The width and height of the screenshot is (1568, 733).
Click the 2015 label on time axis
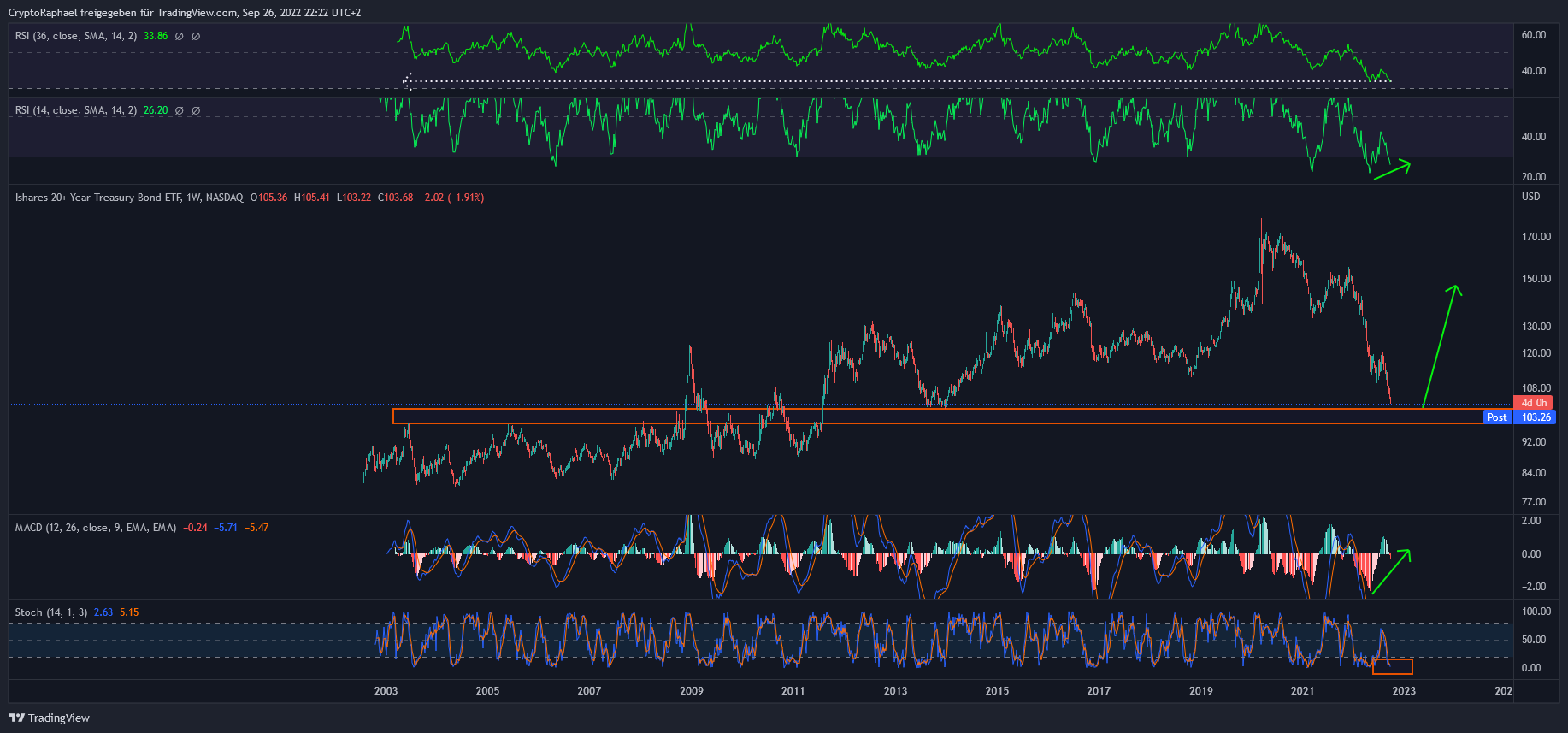(997, 691)
